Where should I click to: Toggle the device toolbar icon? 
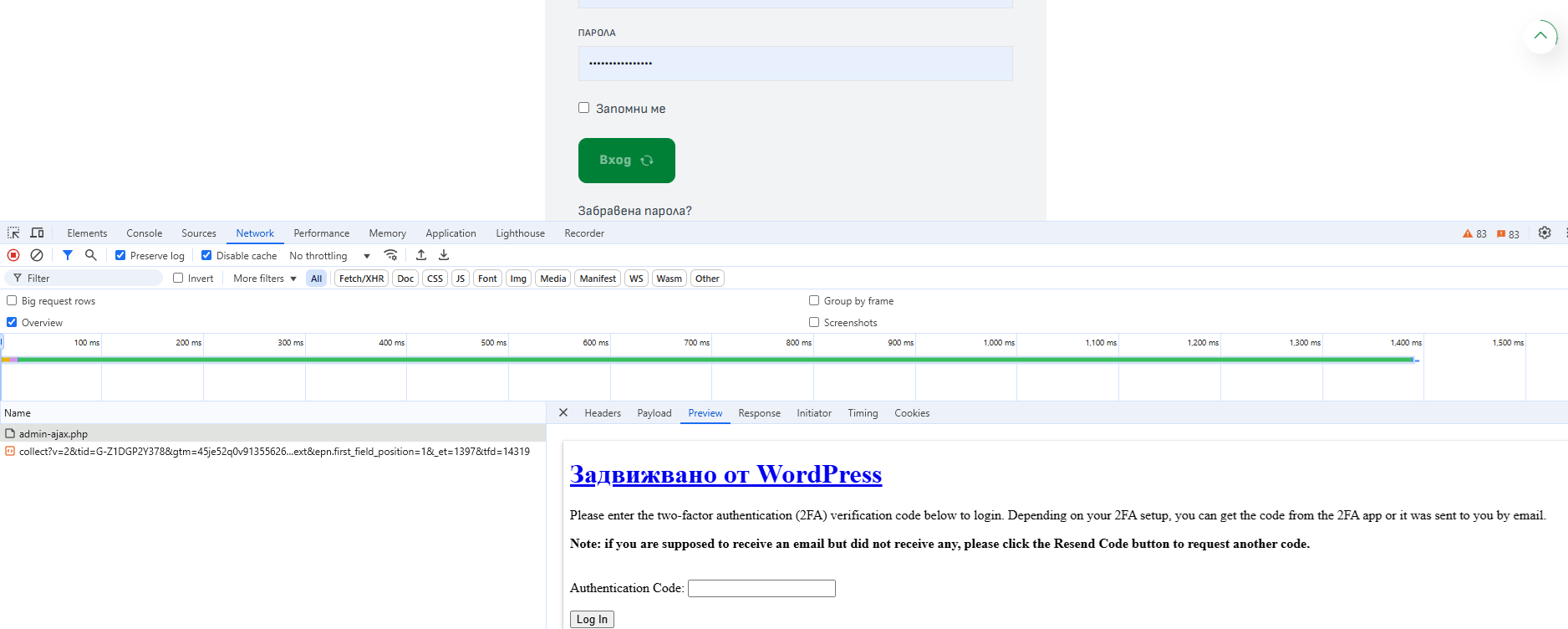tap(37, 233)
